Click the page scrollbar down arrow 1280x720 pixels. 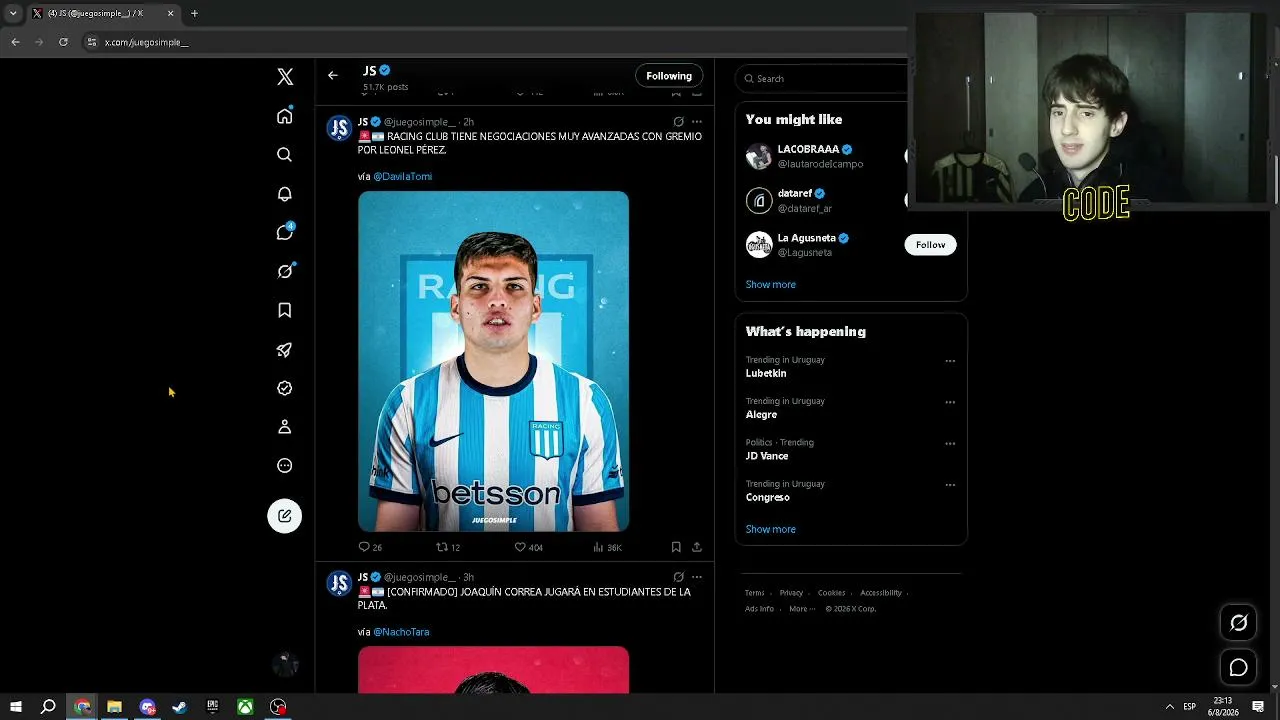pos(1275,687)
